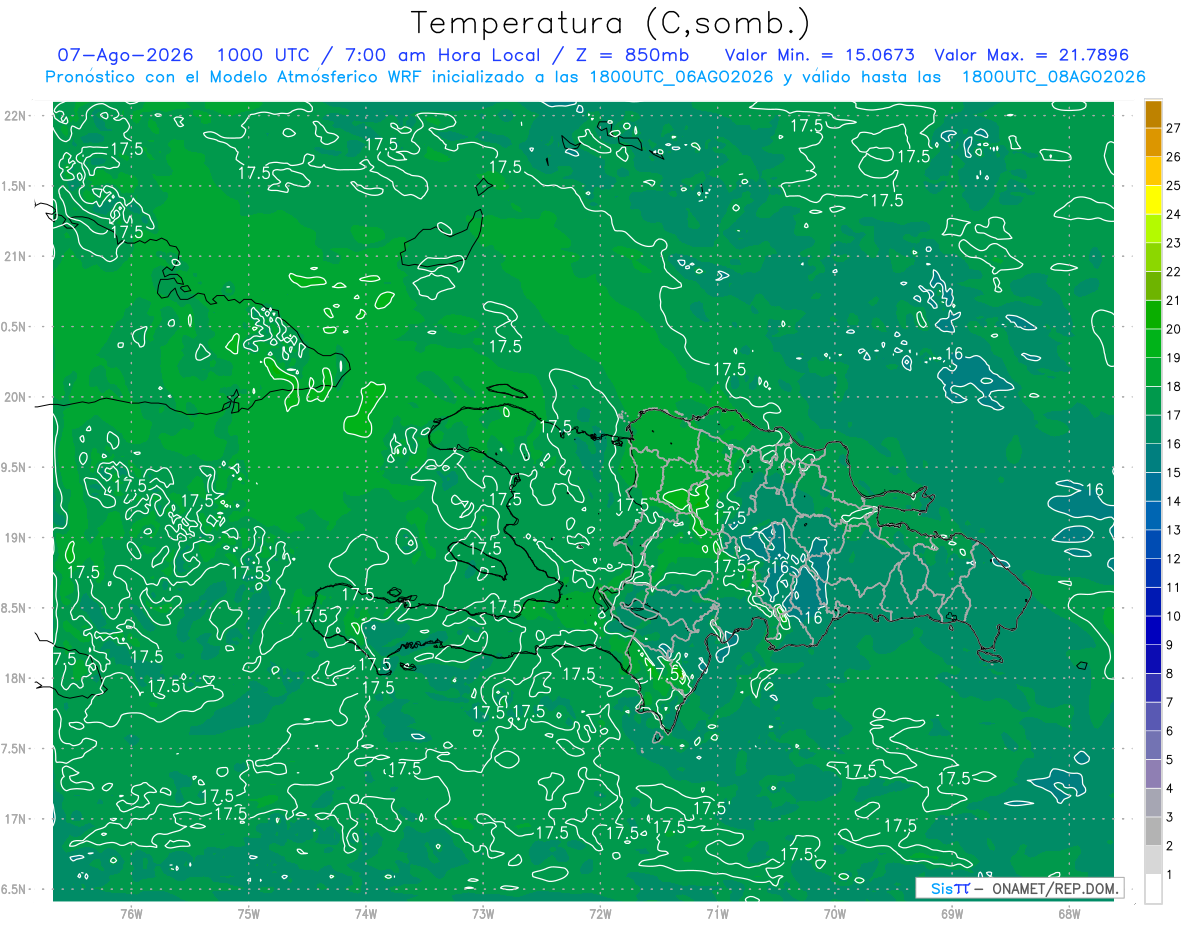Click the "Valor Max. = 21.7896" text
This screenshot has width=1200, height=927.
click(x=1031, y=55)
